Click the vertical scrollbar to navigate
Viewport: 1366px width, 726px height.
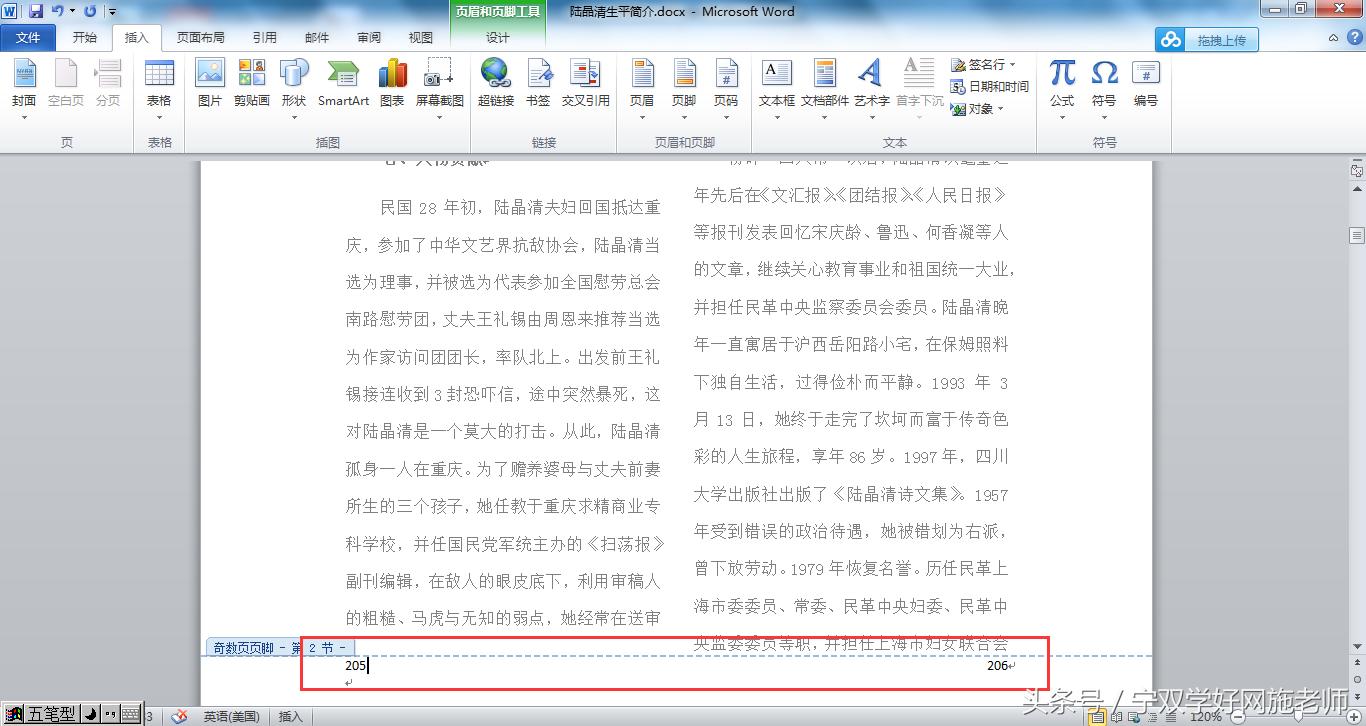pyautogui.click(x=1357, y=400)
